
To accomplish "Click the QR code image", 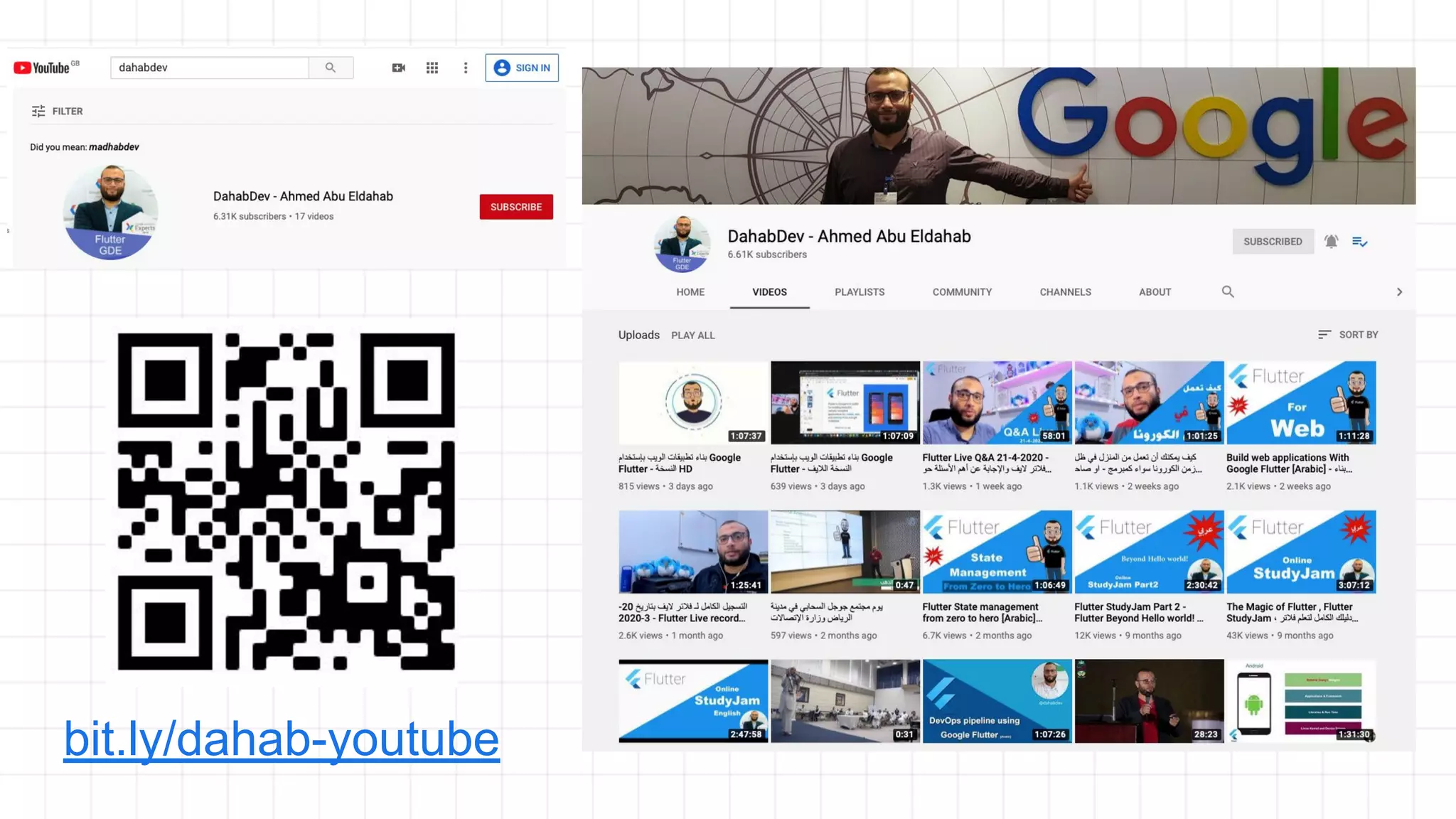I will [286, 501].
